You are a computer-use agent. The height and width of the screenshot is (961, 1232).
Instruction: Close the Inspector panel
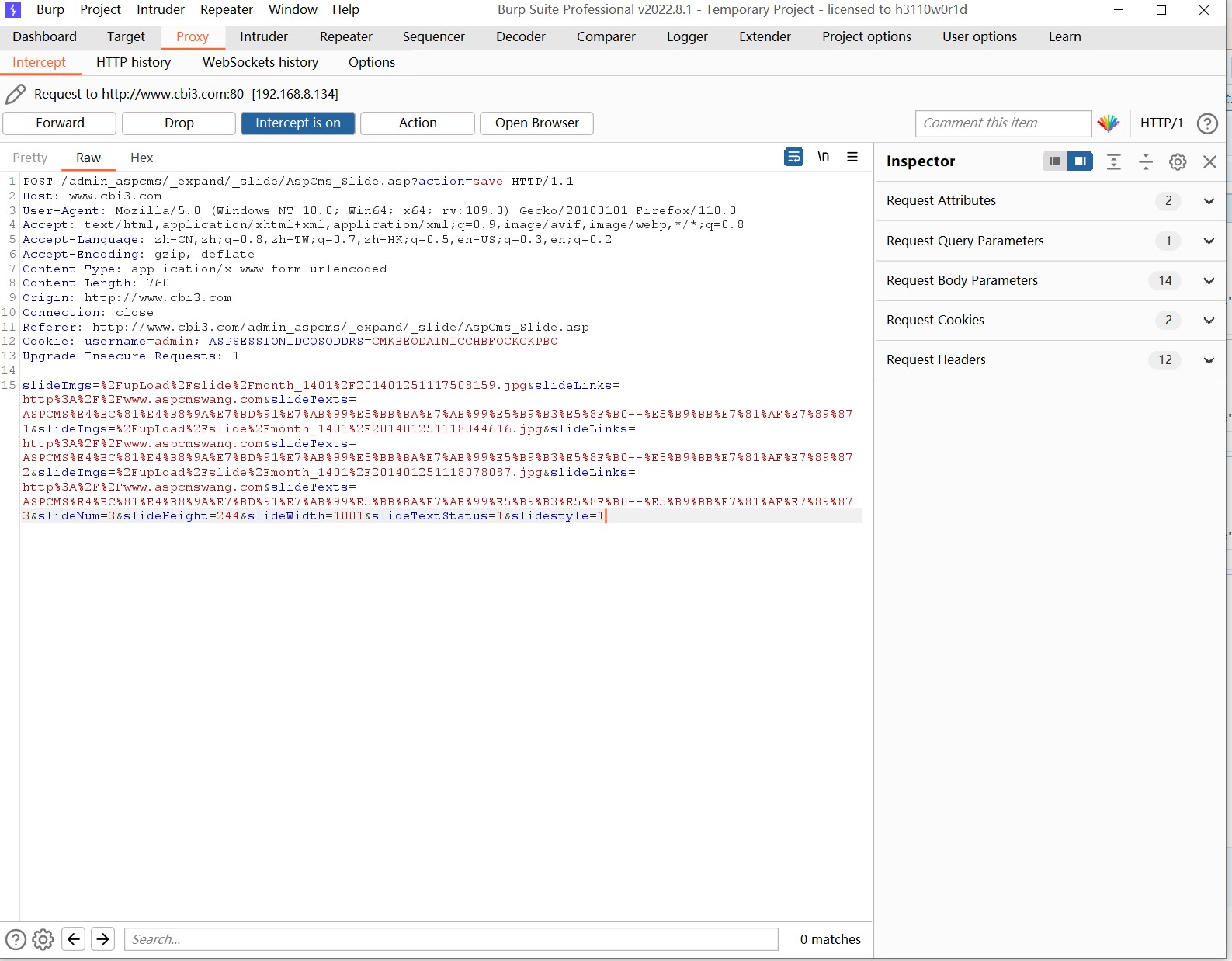1209,161
